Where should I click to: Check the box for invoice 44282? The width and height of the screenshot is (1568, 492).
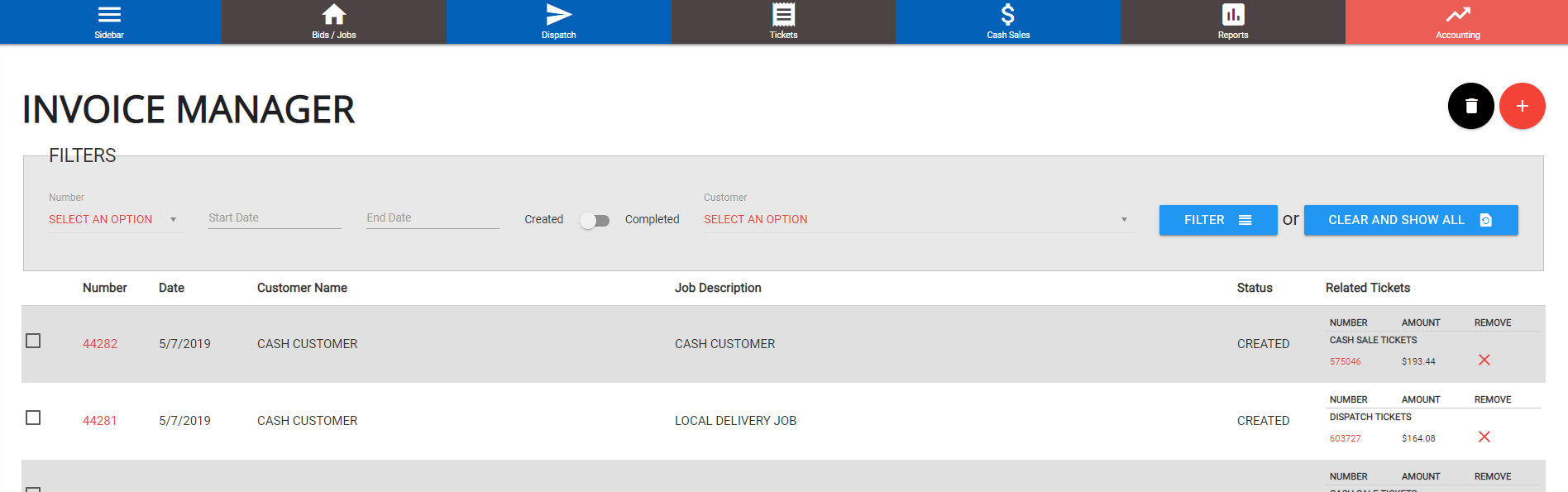pyautogui.click(x=33, y=341)
